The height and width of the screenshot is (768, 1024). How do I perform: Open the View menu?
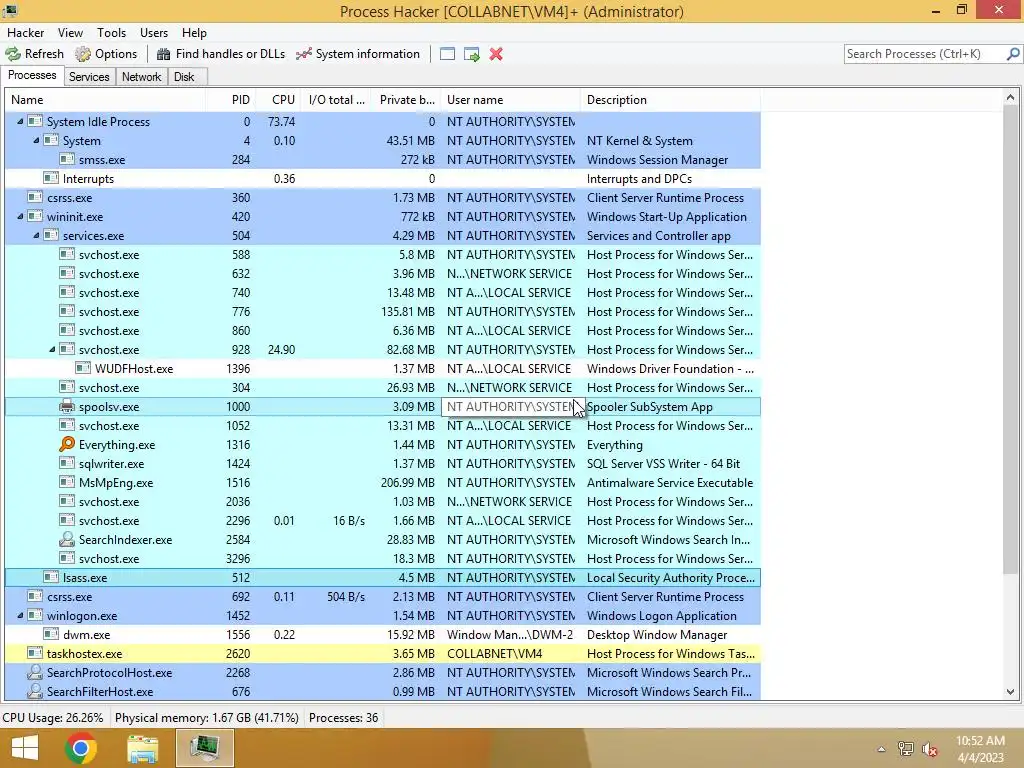click(71, 33)
